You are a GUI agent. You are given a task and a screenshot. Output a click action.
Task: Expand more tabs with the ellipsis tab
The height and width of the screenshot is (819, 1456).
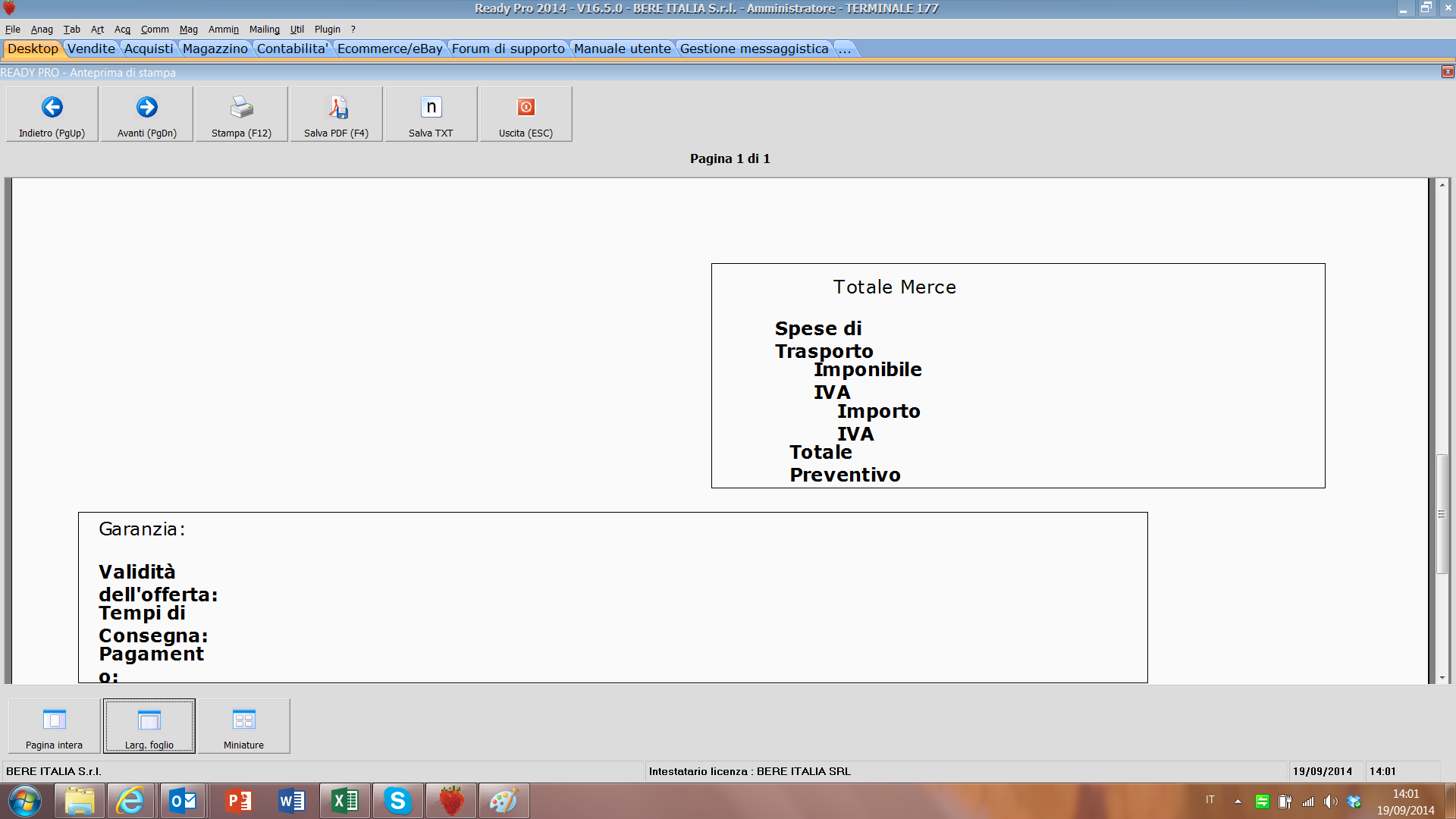point(845,49)
